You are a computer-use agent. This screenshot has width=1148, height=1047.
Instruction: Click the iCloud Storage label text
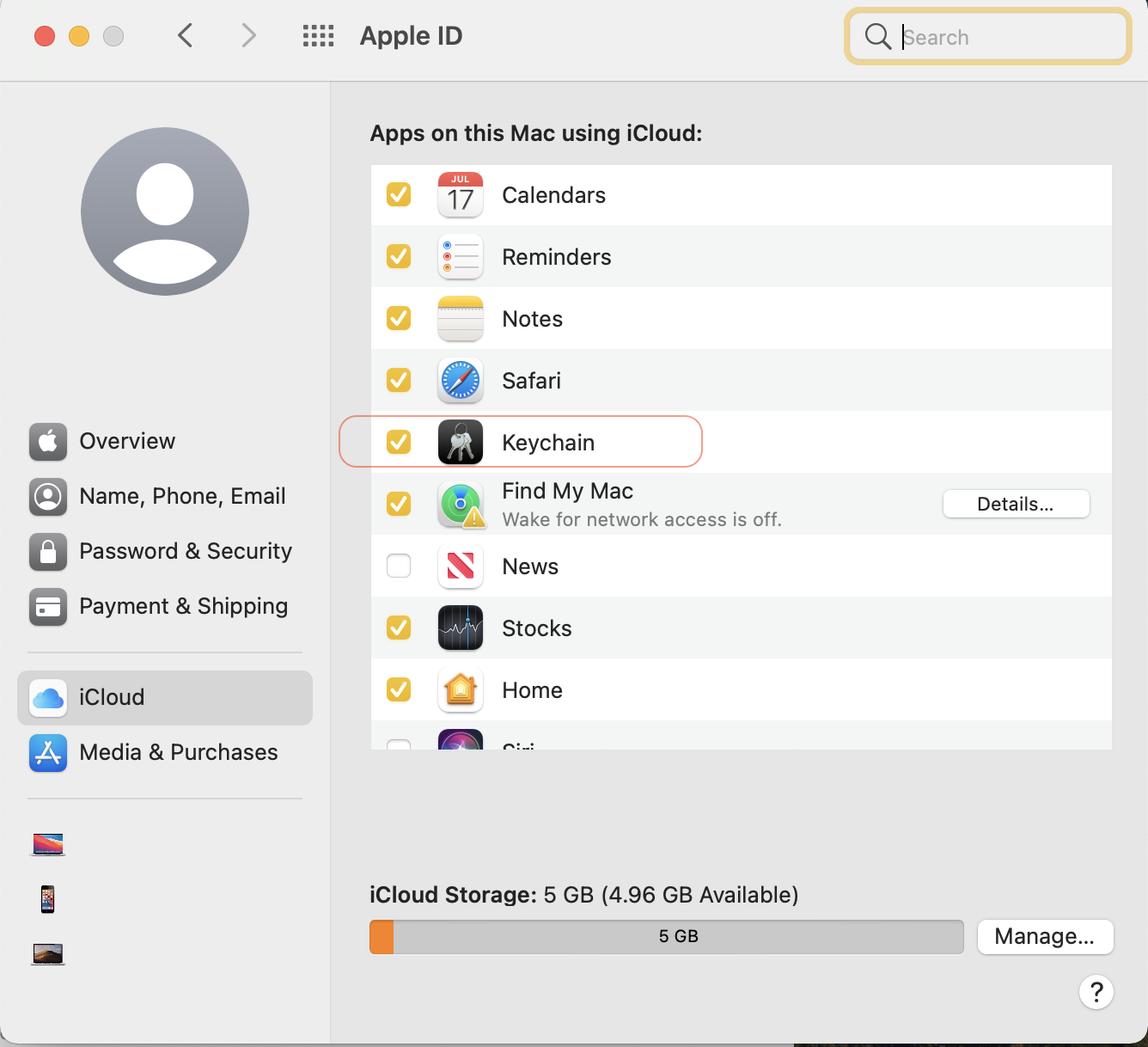(x=453, y=895)
